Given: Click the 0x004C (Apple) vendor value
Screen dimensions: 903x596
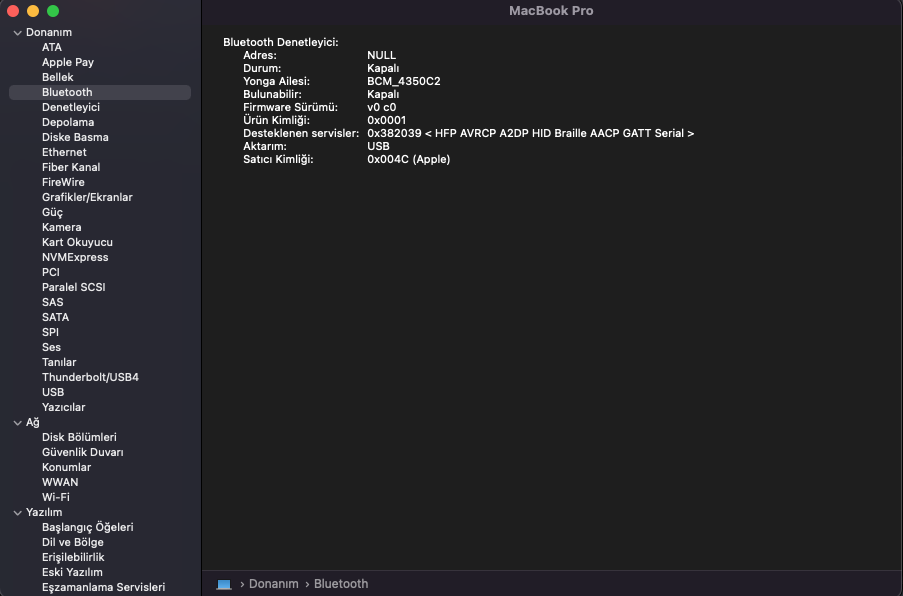Looking at the screenshot, I should 408,159.
